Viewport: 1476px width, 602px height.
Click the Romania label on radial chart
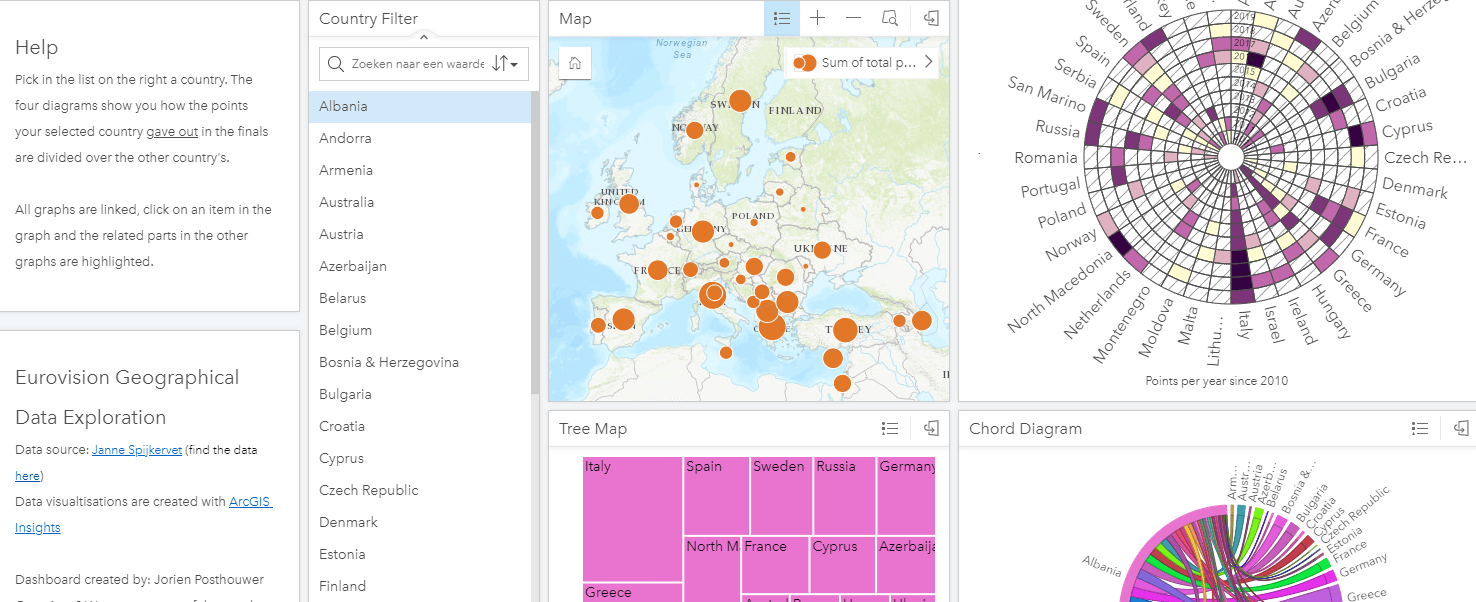(1046, 158)
